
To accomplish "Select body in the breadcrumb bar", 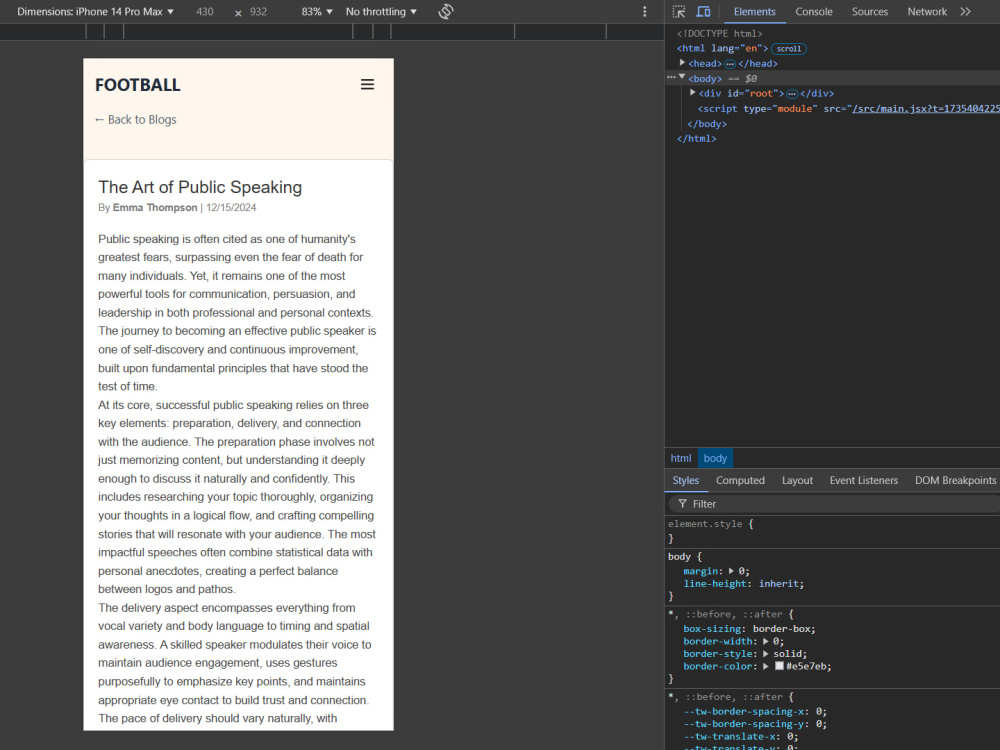I will 715,458.
